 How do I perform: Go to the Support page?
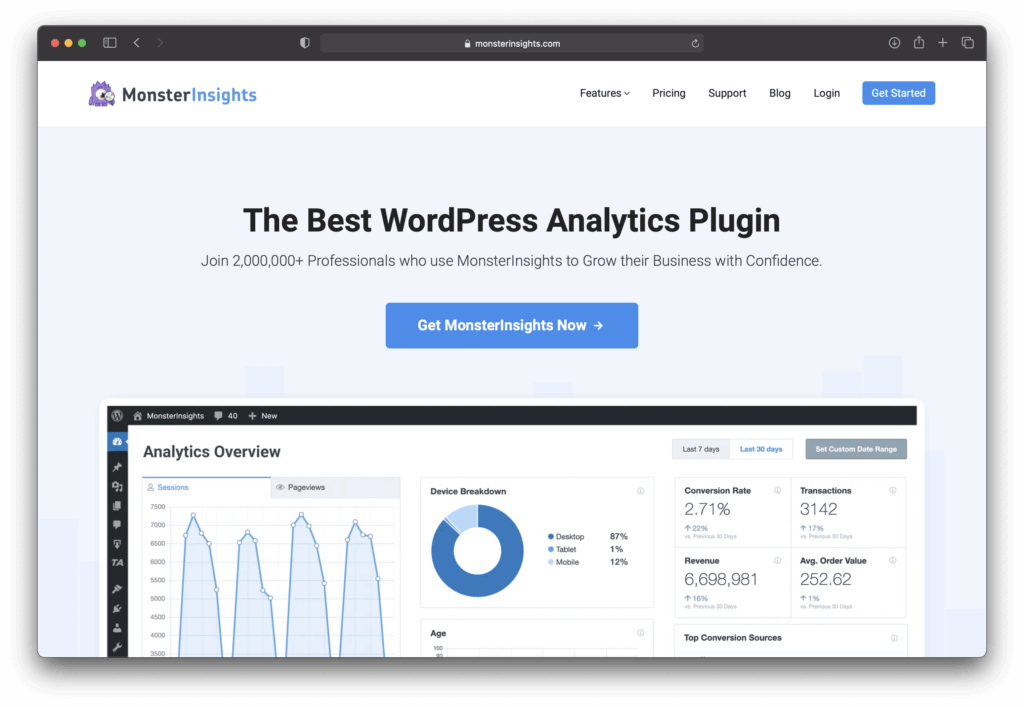click(x=727, y=93)
